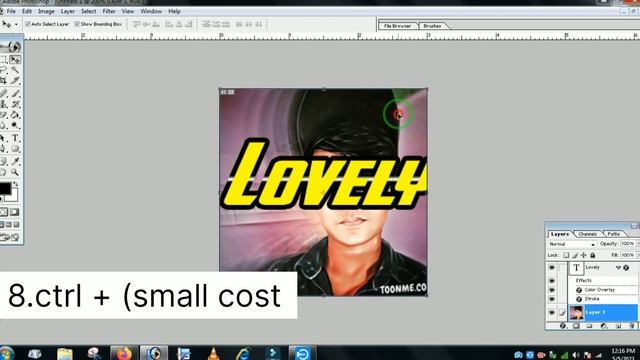Click Adobe Online toolbox header icon
This screenshot has height=360, width=640.
tap(11, 46)
